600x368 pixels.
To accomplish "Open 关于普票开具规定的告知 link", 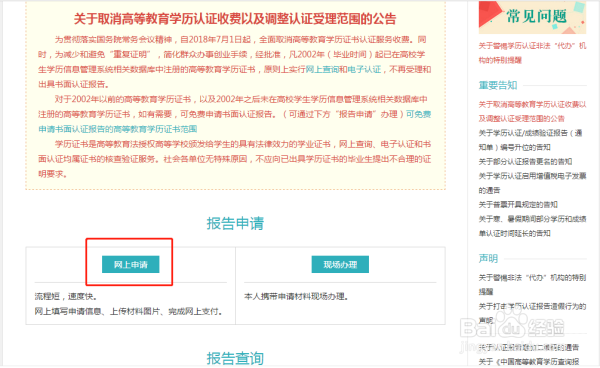I will pyautogui.click(x=518, y=205).
